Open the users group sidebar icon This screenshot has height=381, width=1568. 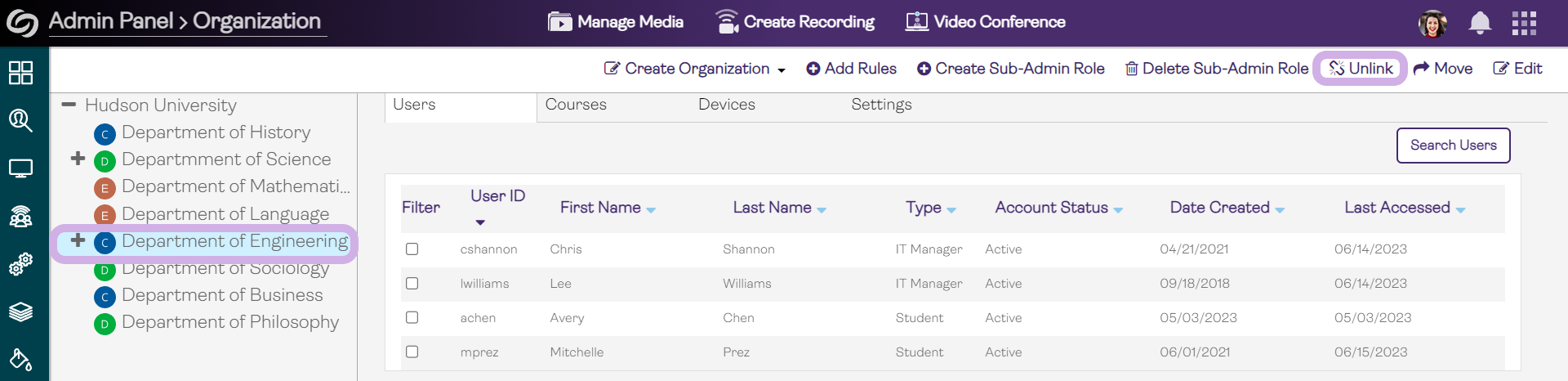[x=20, y=217]
